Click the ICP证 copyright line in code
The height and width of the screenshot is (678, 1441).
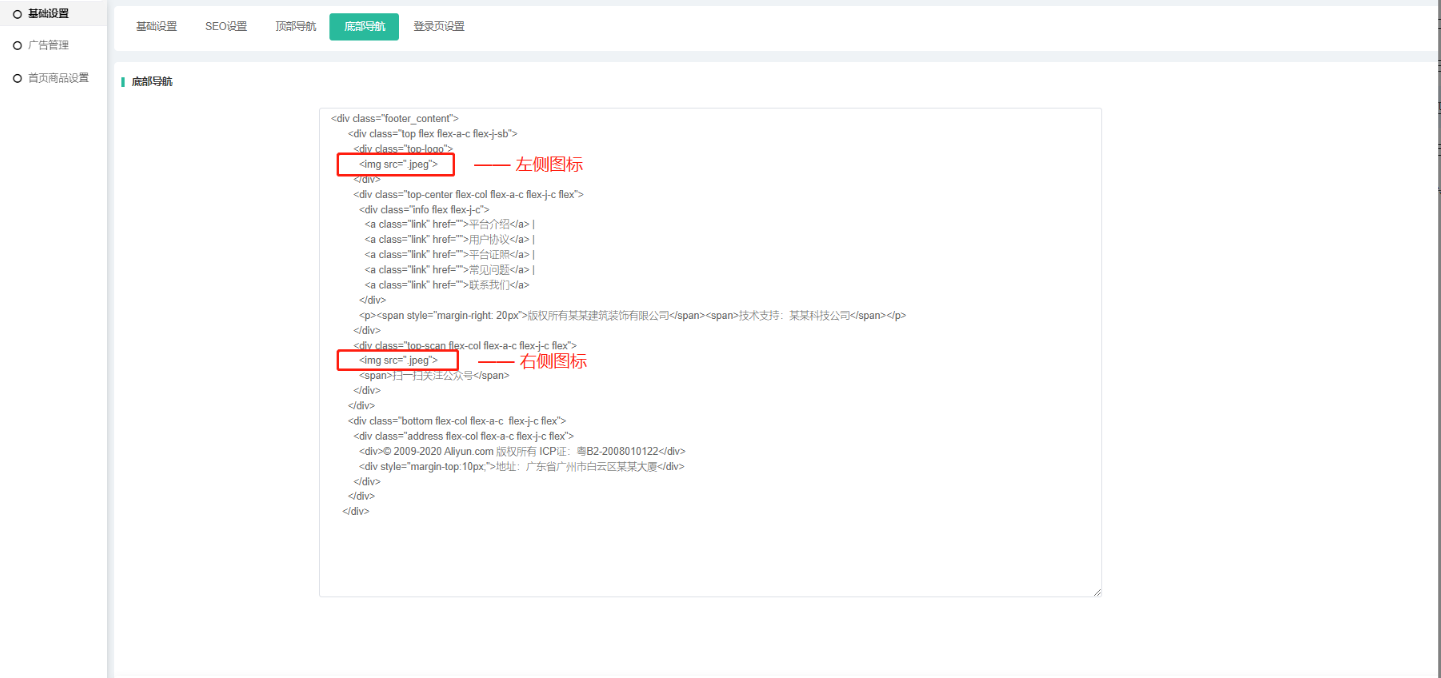pos(522,451)
